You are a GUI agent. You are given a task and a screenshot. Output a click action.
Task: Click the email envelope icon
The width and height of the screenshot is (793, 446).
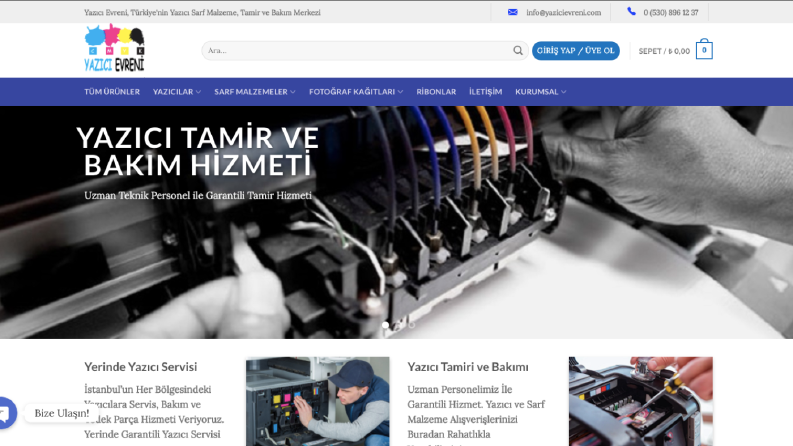pyautogui.click(x=513, y=12)
